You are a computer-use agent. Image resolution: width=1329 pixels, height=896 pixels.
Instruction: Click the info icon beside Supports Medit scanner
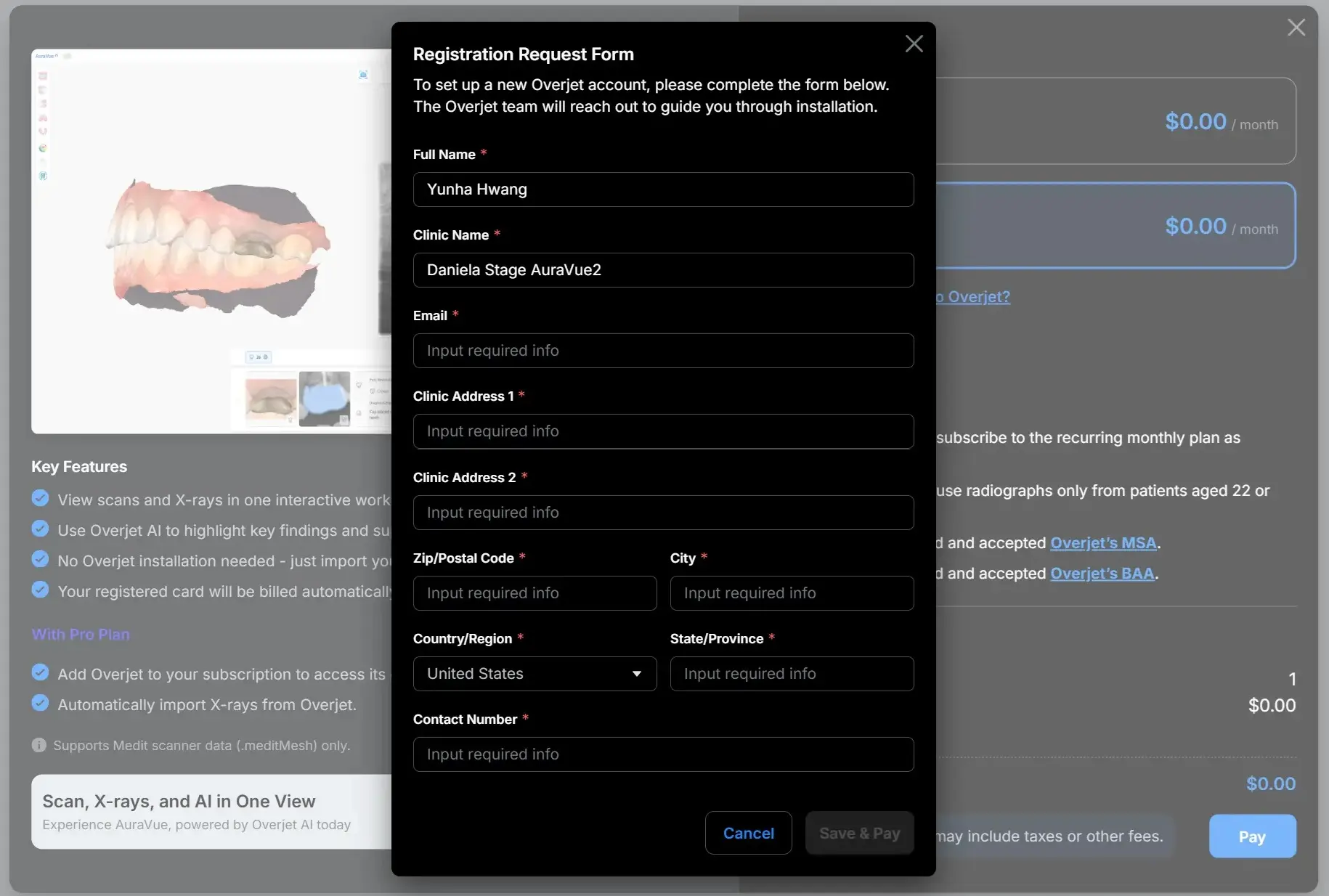tap(39, 746)
